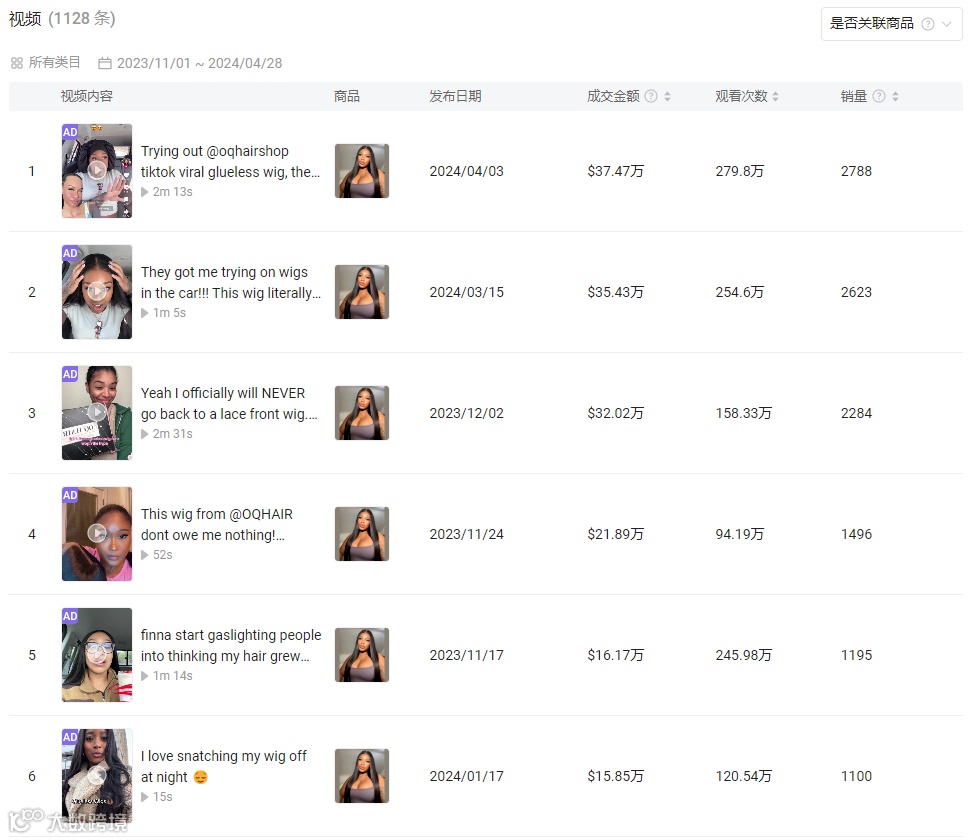Image resolution: width=976 pixels, height=840 pixels.
Task: Click help icon in 是否关联商品 dropdown
Action: pyautogui.click(x=927, y=24)
